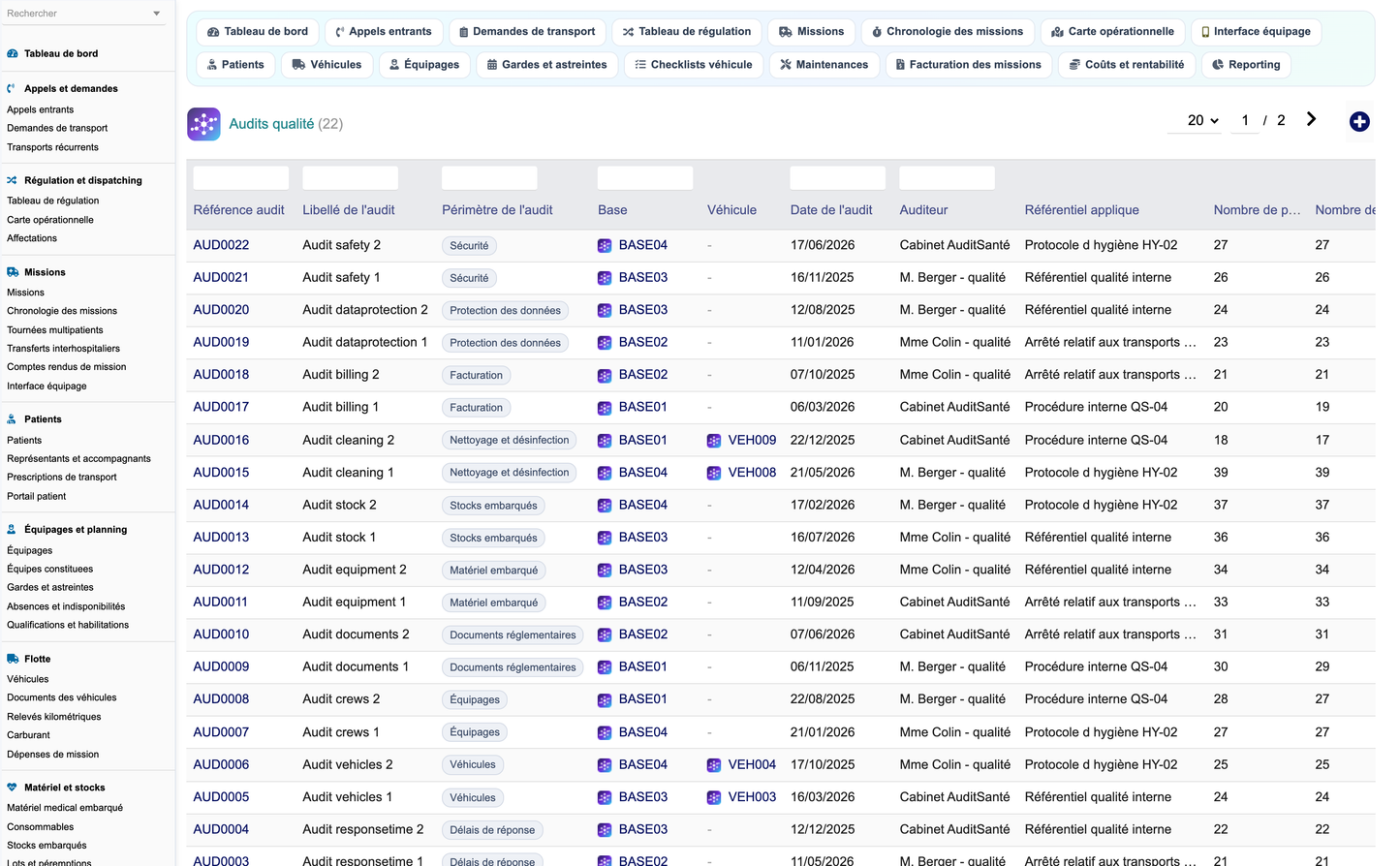Image resolution: width=1400 pixels, height=866 pixels.
Task: Go to next page arrow
Action: coord(1311,119)
